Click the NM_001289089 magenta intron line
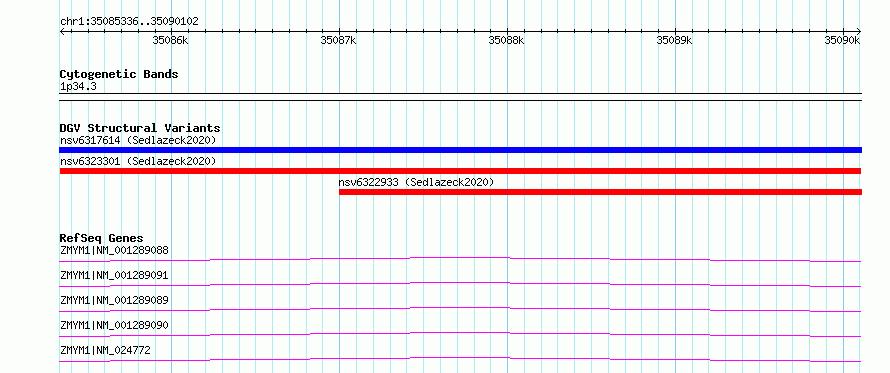The height and width of the screenshot is (373, 890). click(460, 309)
